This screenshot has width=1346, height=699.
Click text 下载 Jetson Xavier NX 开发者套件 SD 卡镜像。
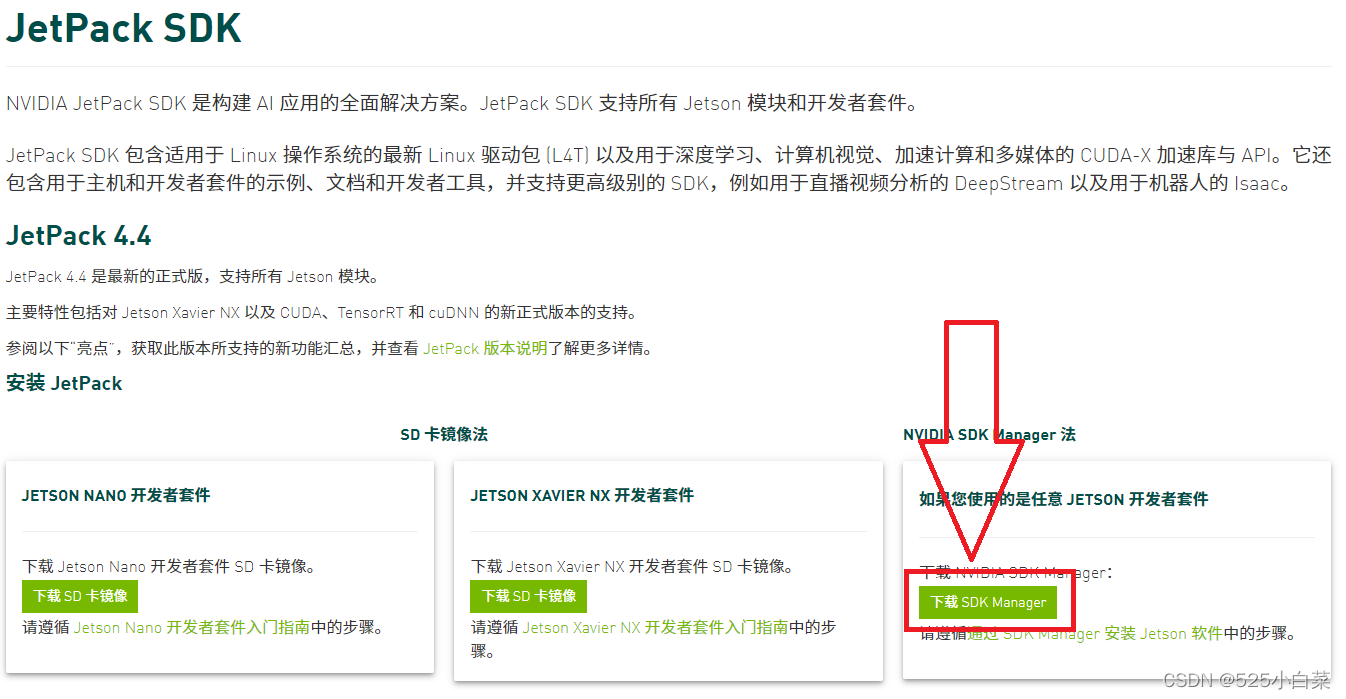point(633,567)
